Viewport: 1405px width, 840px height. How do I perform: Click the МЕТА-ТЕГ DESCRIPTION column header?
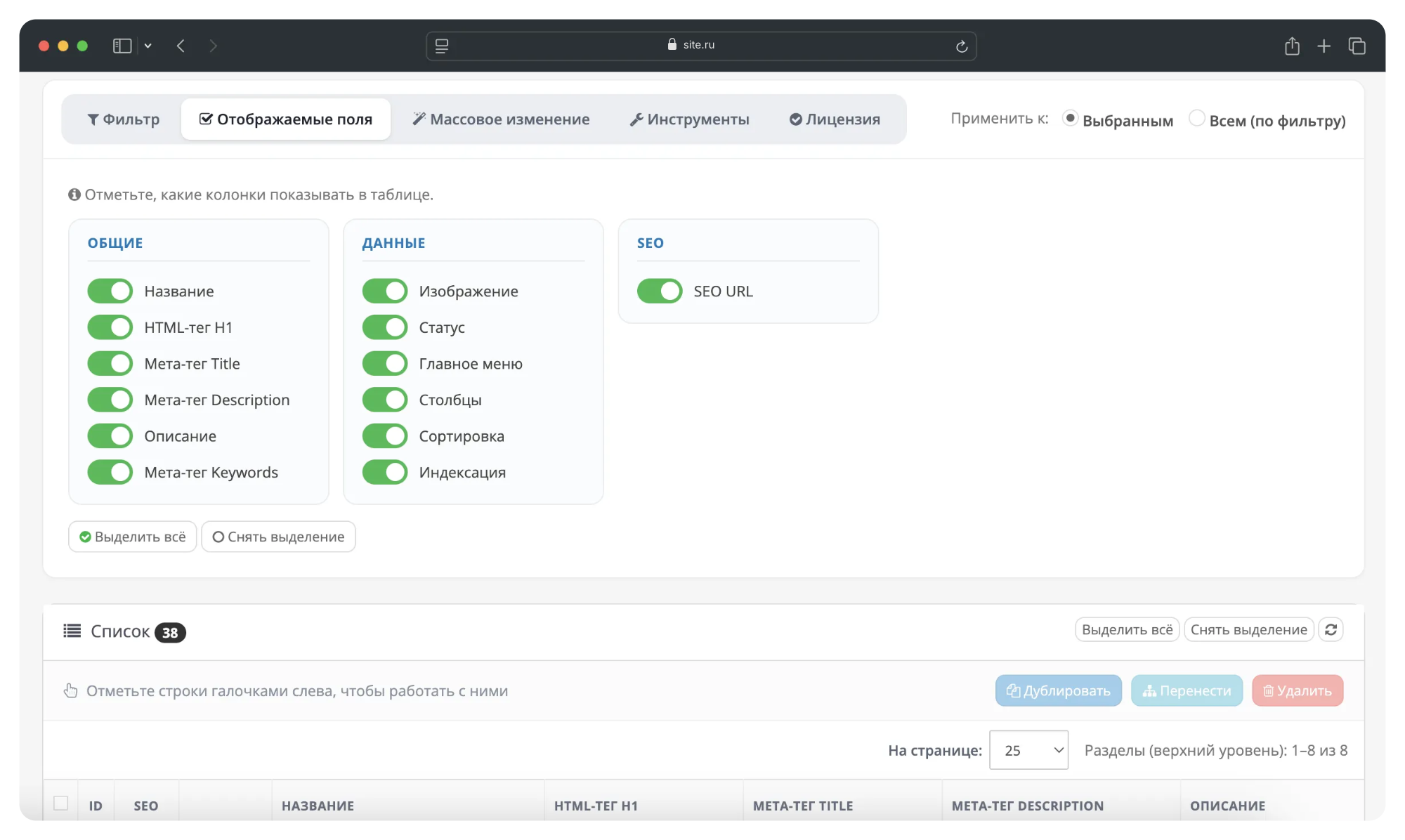[1028, 806]
